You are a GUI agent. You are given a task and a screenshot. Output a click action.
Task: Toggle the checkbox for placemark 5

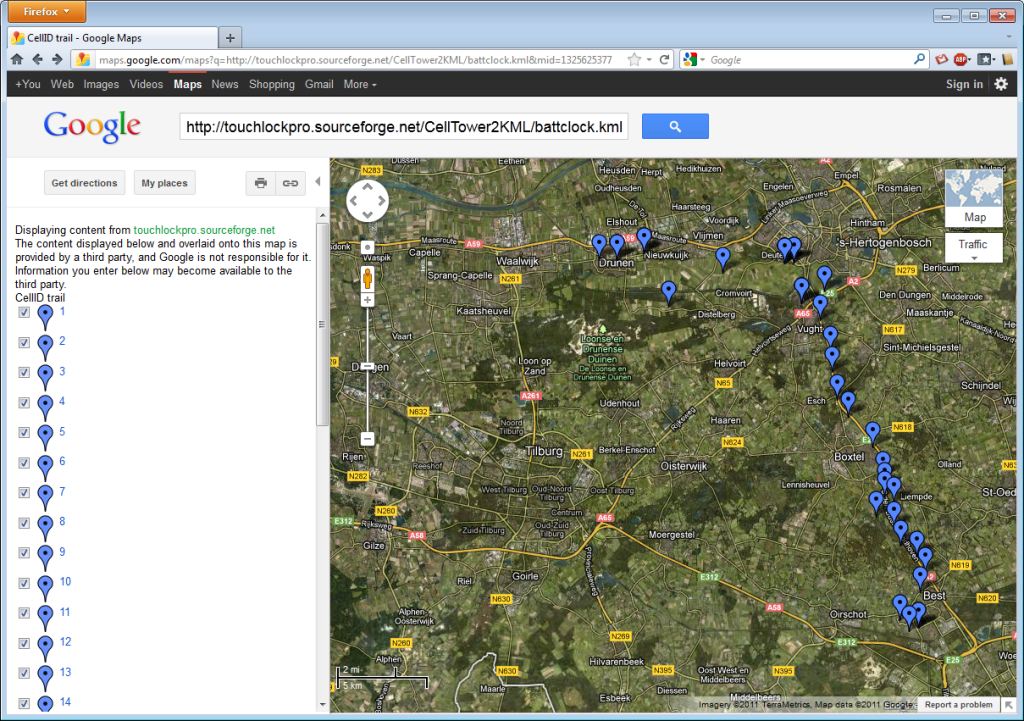tap(24, 432)
